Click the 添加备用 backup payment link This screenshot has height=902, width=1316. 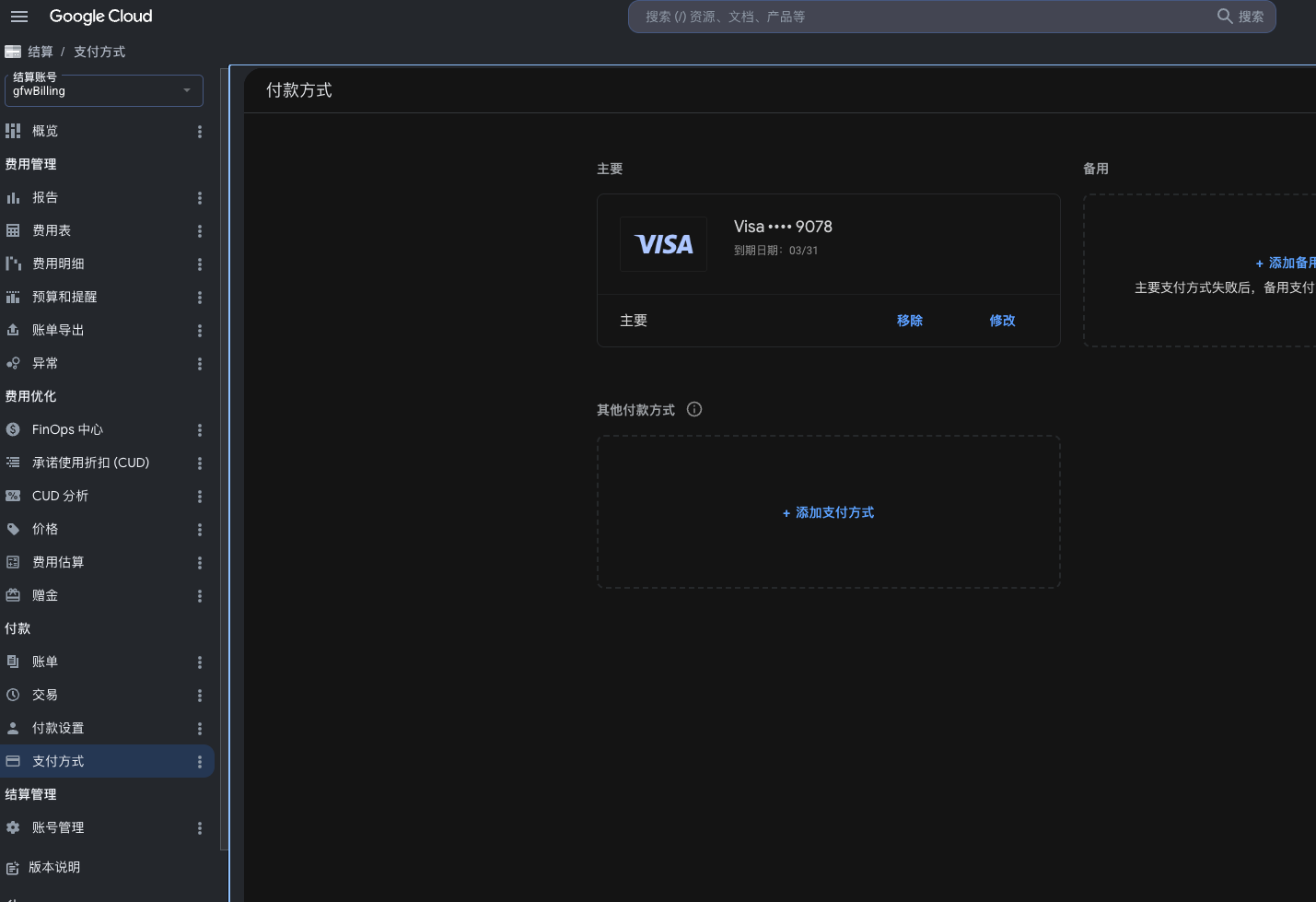[1287, 263]
